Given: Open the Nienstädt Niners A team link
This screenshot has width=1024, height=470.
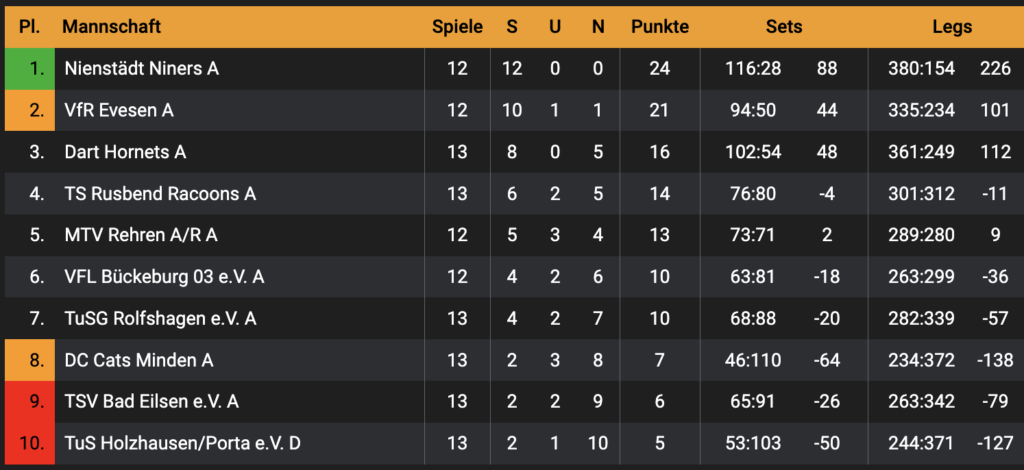Looking at the screenshot, I should click(141, 69).
